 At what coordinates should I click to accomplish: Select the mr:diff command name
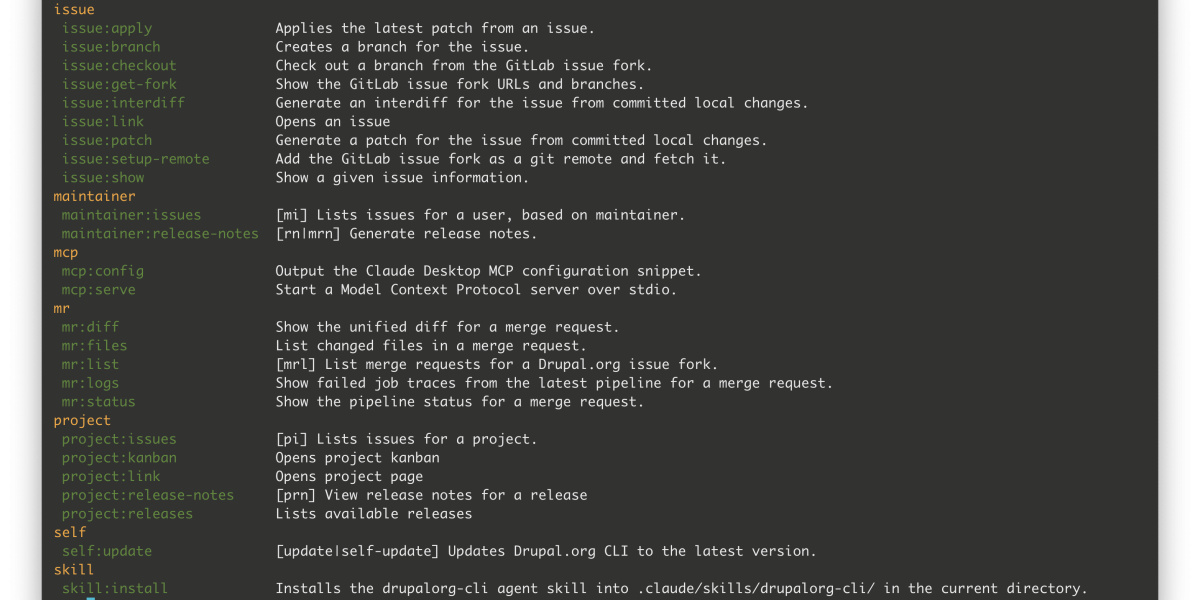[x=90, y=327]
